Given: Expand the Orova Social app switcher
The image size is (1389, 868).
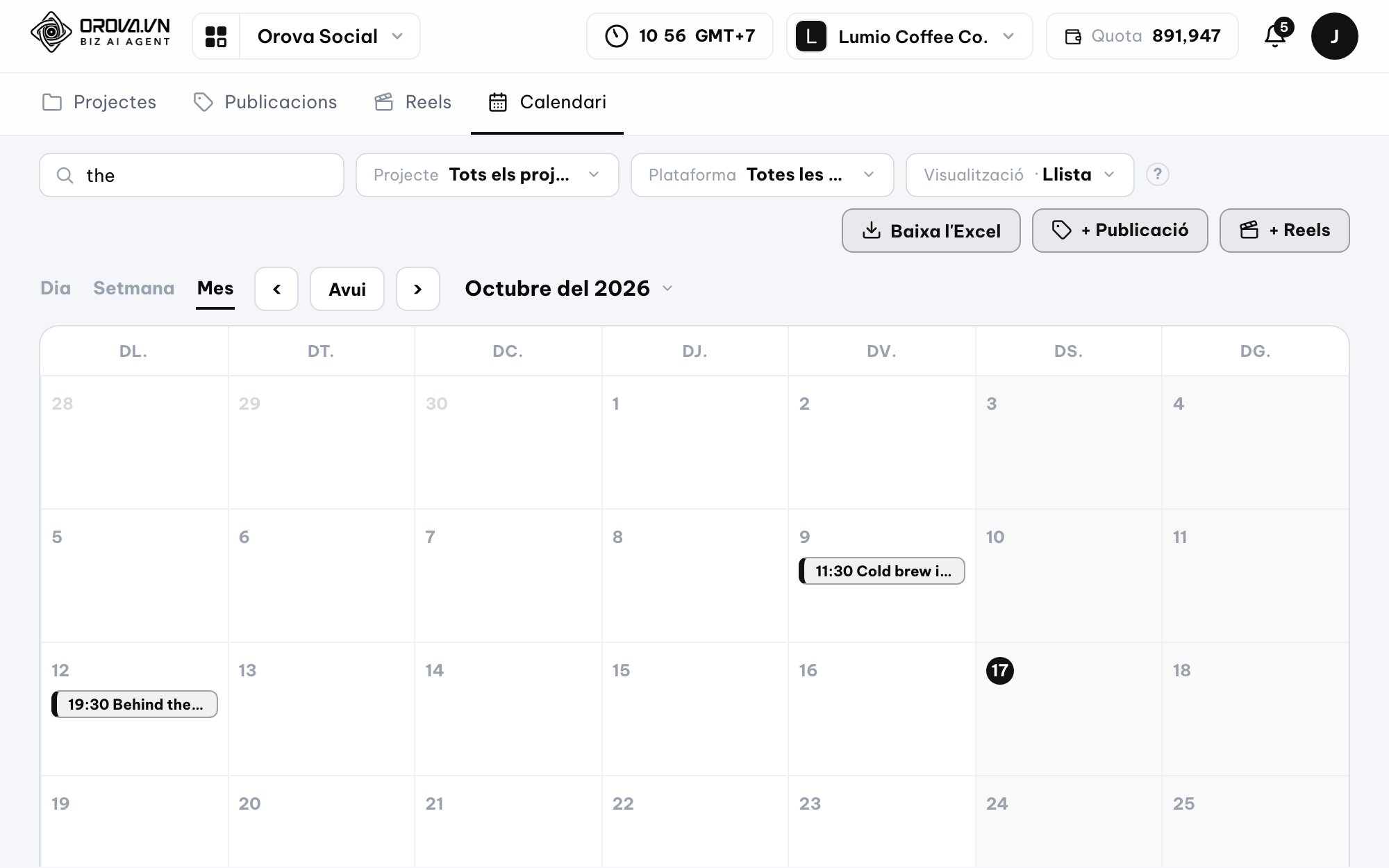Looking at the screenshot, I should 330,36.
